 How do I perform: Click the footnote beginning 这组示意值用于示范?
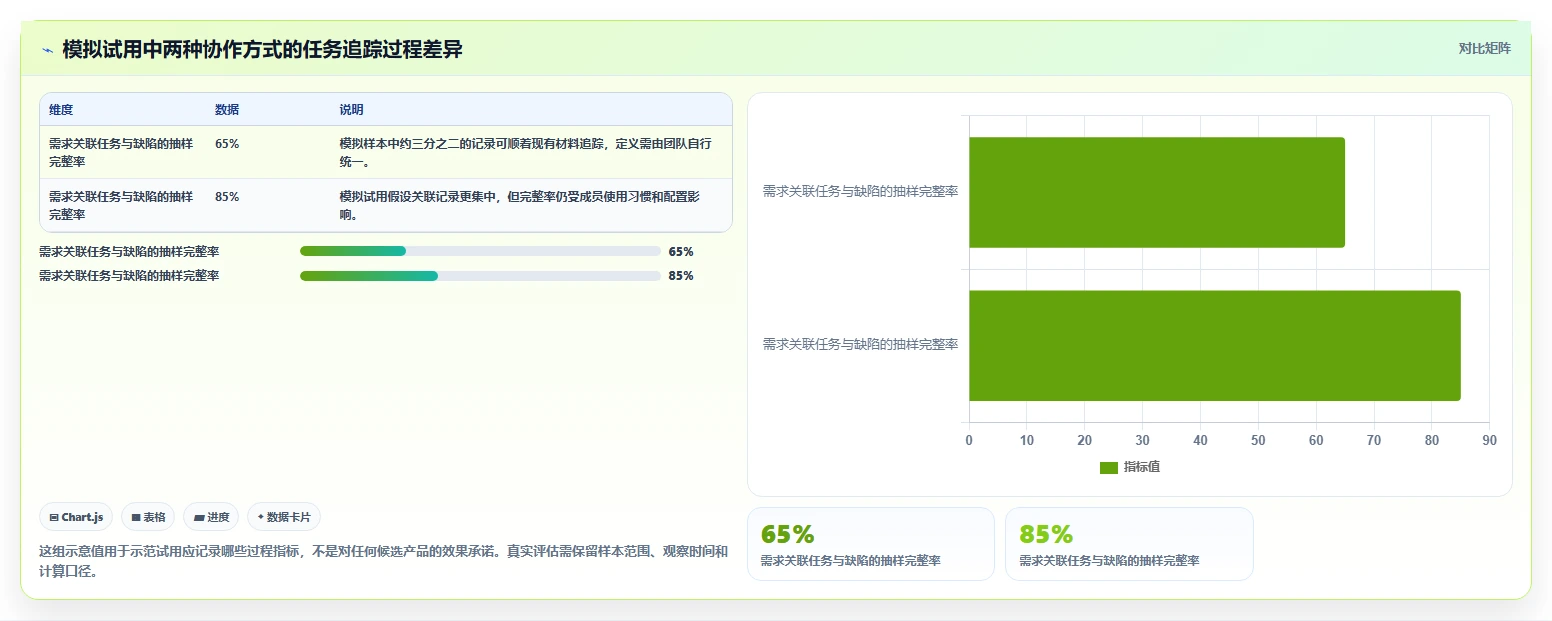point(383,561)
